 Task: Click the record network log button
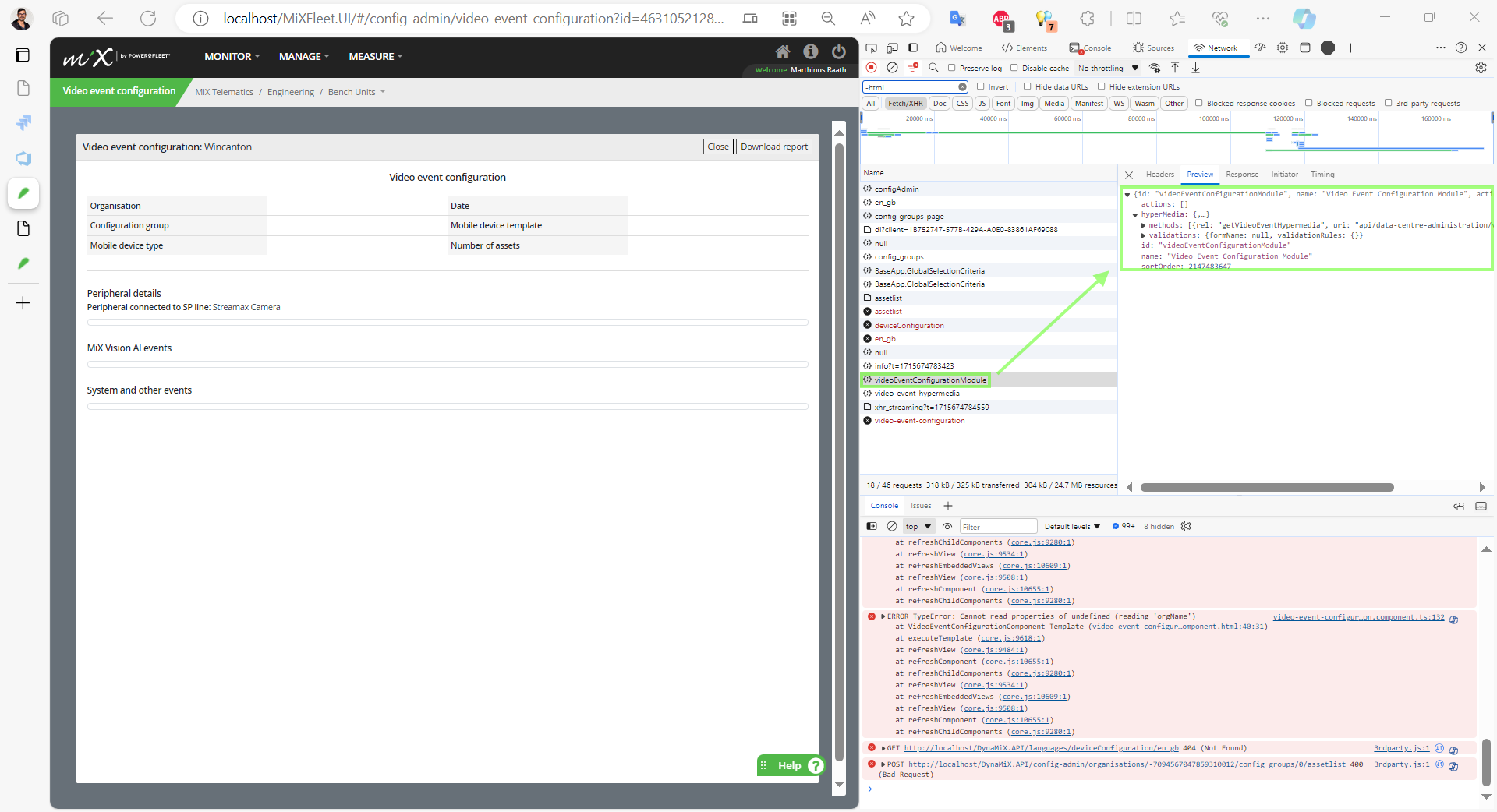[872, 68]
